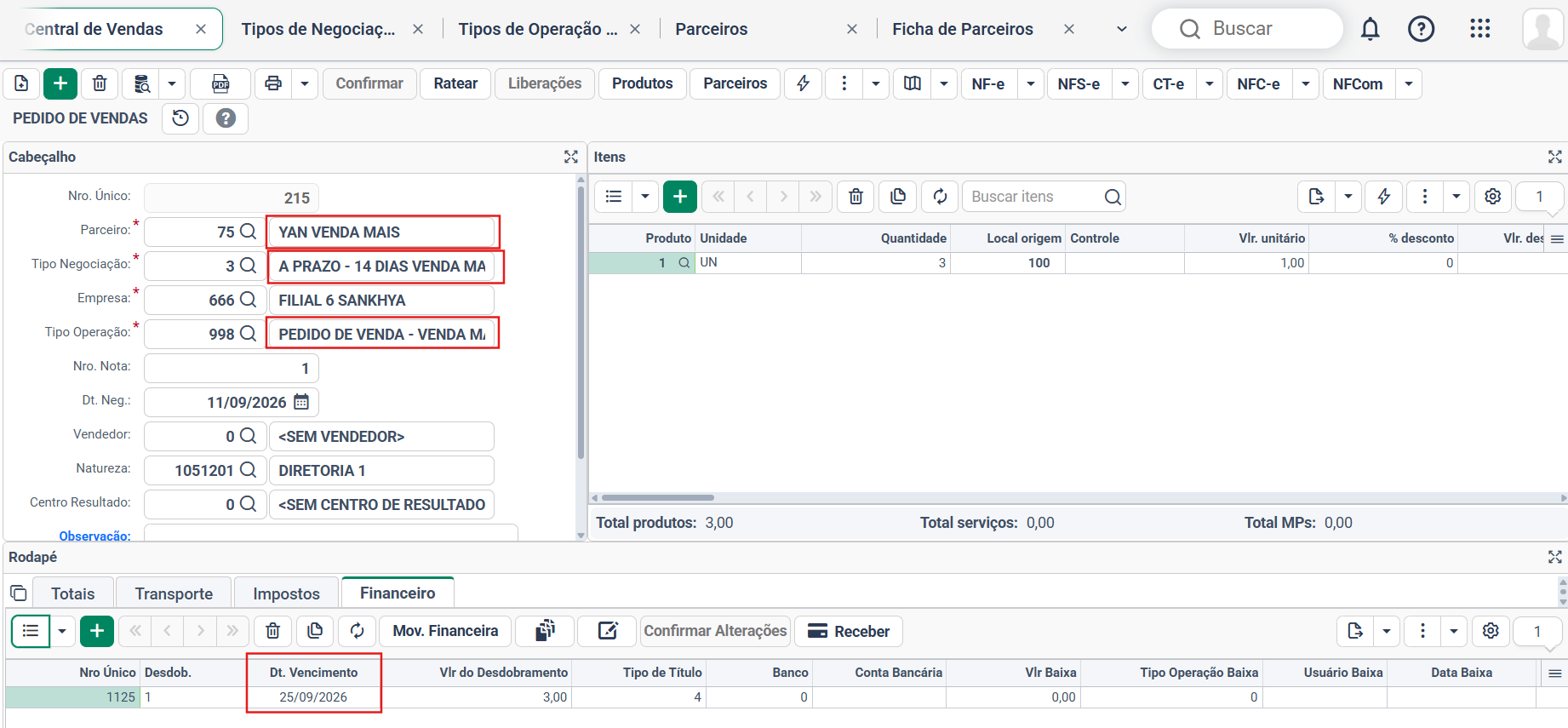Viewport: 1568px width, 728px height.
Task: Toggle list view in Itens toolbar
Action: click(614, 197)
